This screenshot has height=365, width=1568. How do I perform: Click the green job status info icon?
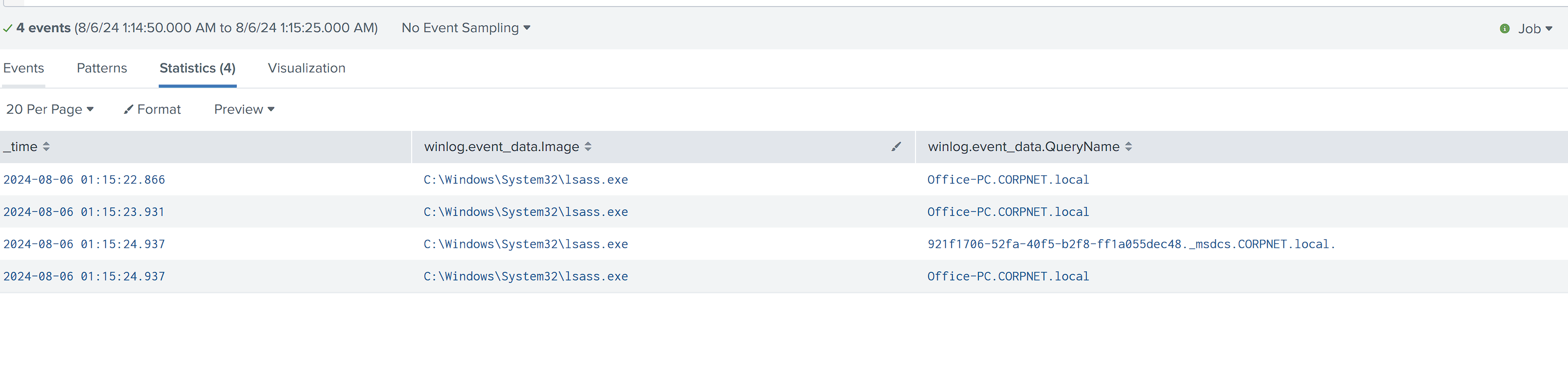pyautogui.click(x=1505, y=29)
